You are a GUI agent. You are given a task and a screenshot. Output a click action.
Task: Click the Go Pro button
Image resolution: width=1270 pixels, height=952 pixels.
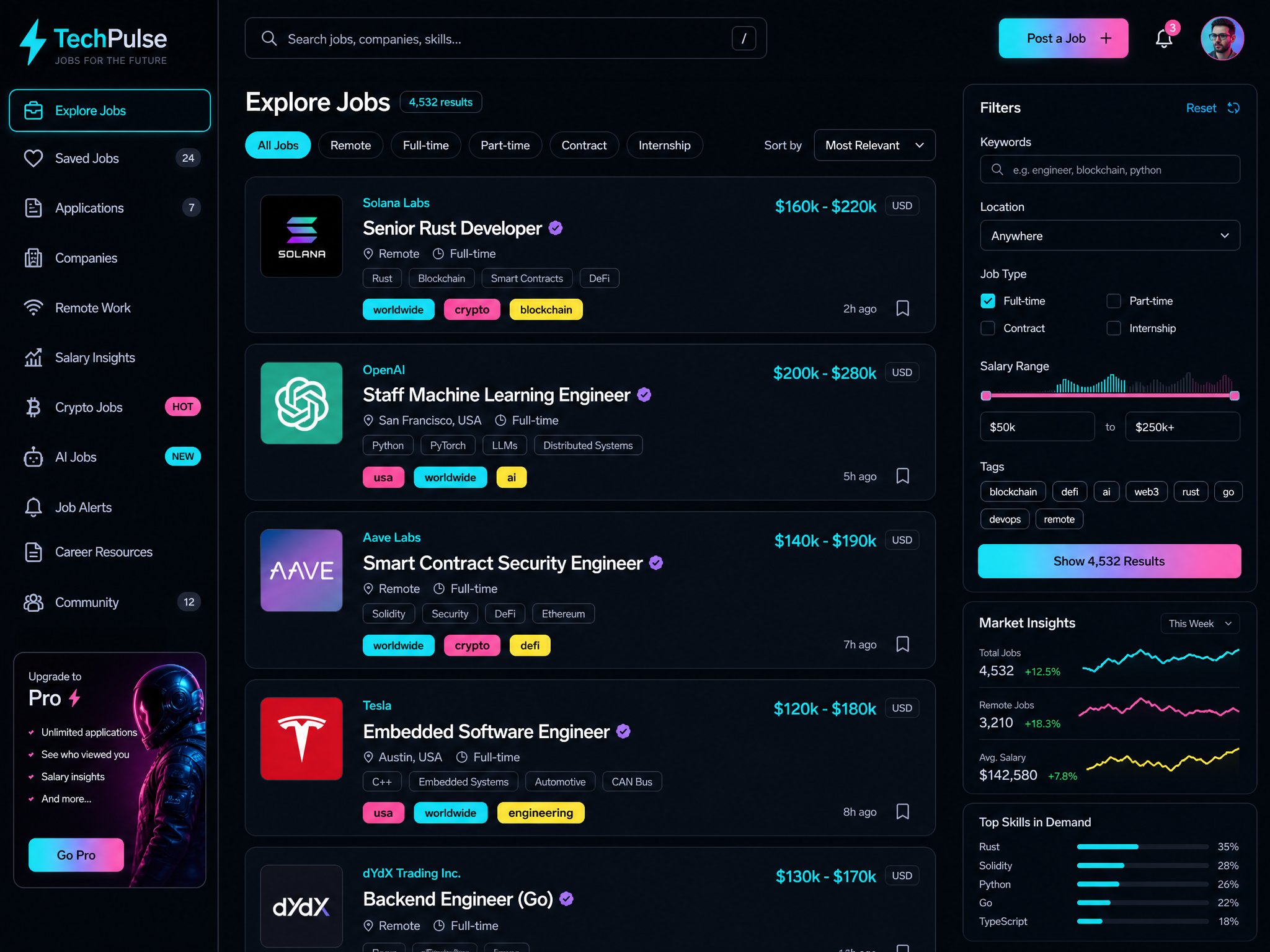pos(76,855)
